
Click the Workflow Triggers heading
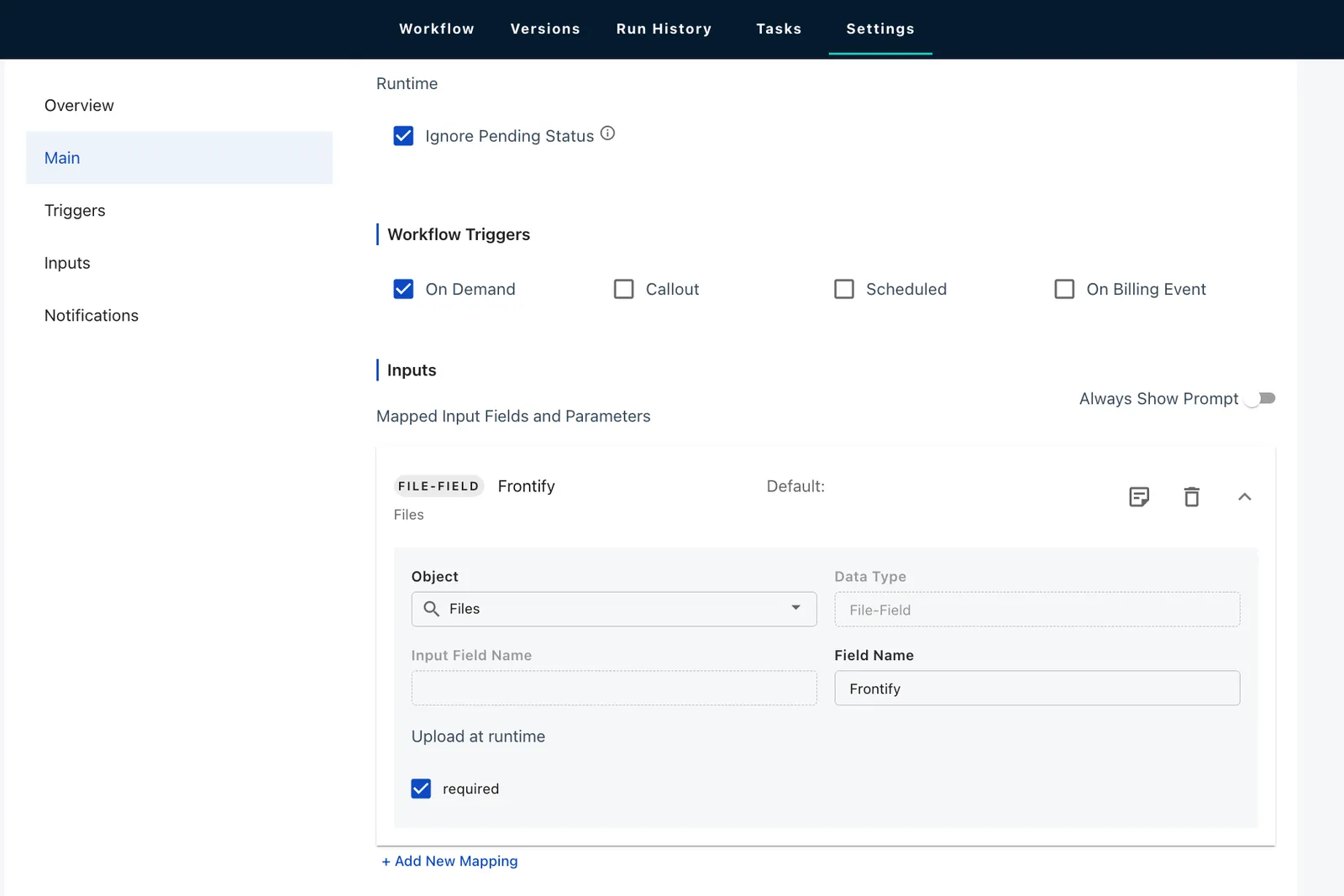pos(459,234)
